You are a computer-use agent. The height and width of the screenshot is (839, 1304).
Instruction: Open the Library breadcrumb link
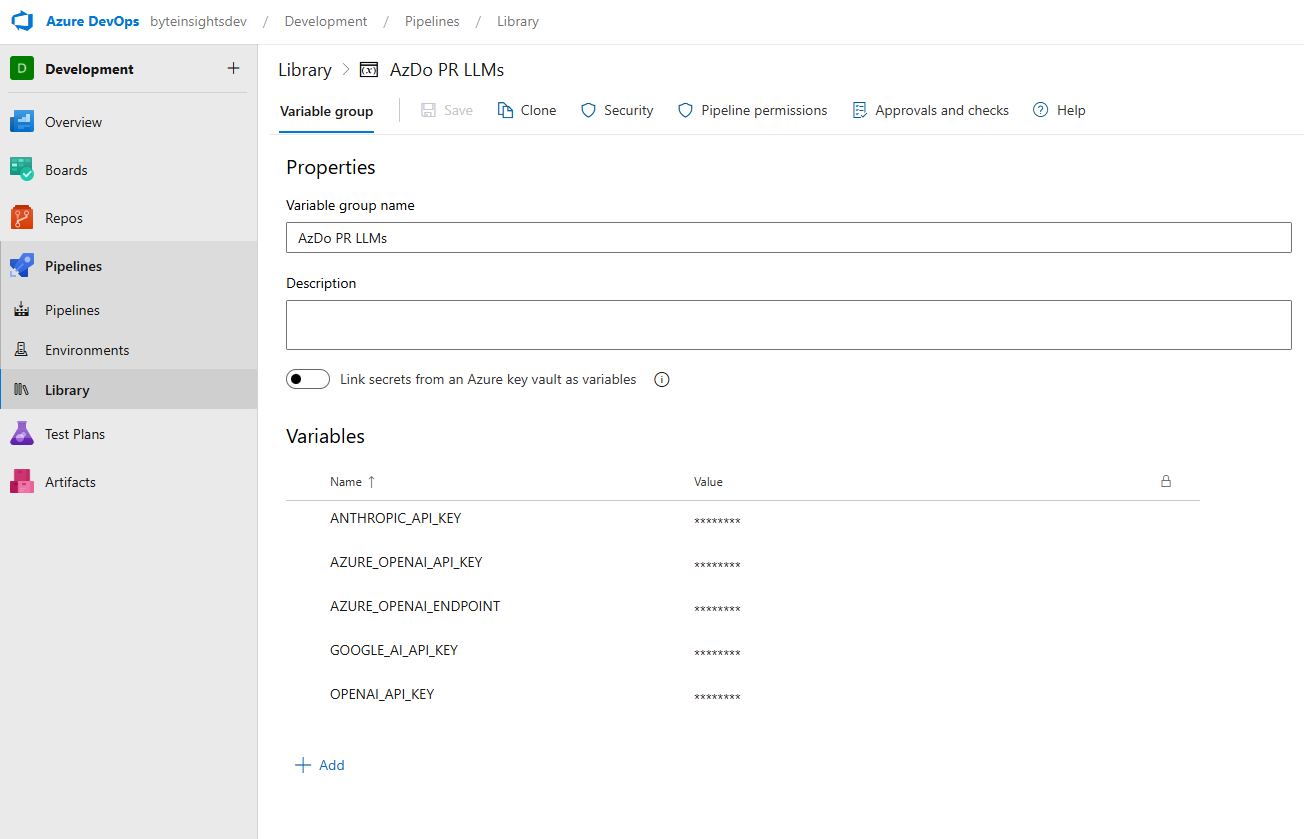(x=304, y=69)
